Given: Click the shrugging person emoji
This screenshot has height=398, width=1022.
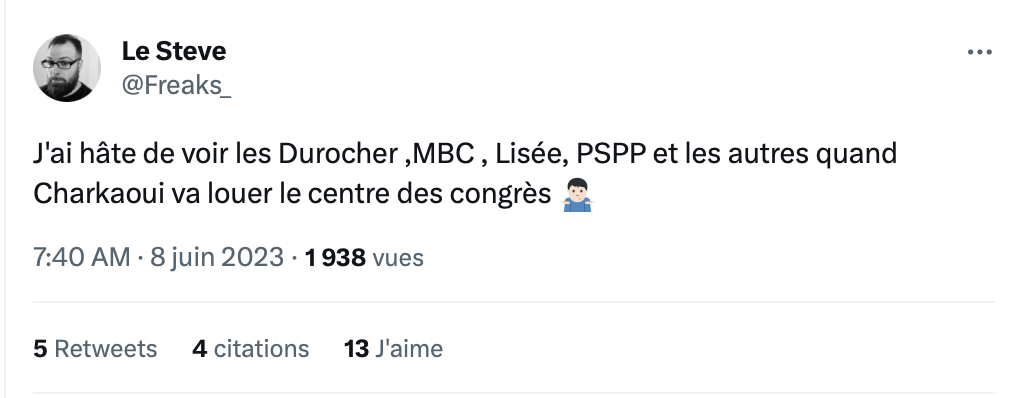Looking at the screenshot, I should pyautogui.click(x=577, y=195).
